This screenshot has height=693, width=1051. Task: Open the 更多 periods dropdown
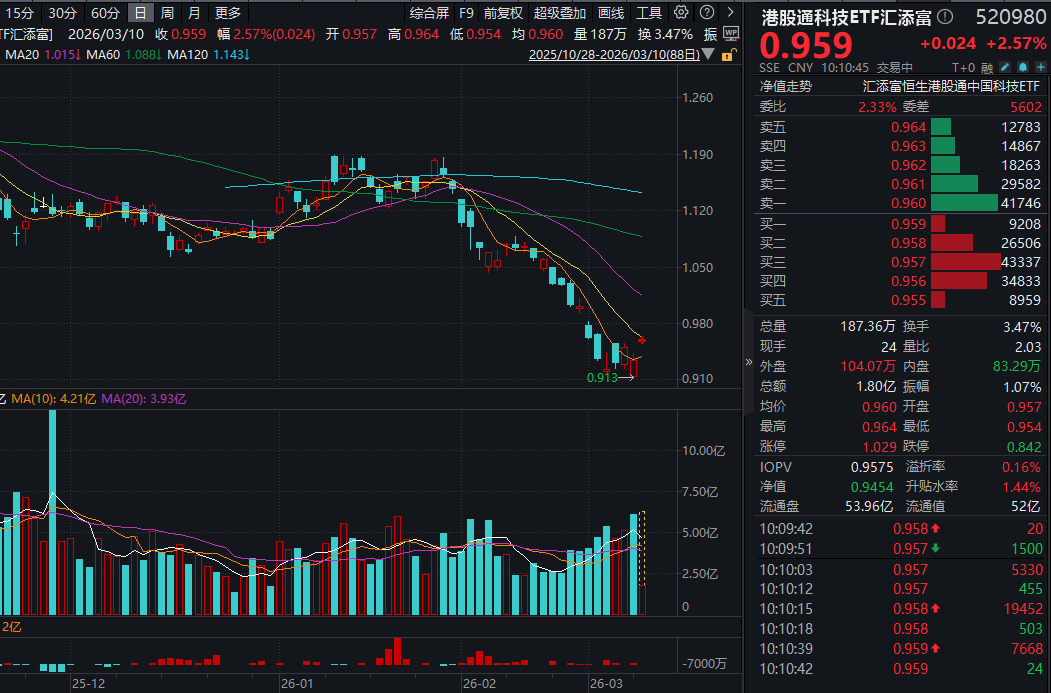tap(227, 13)
